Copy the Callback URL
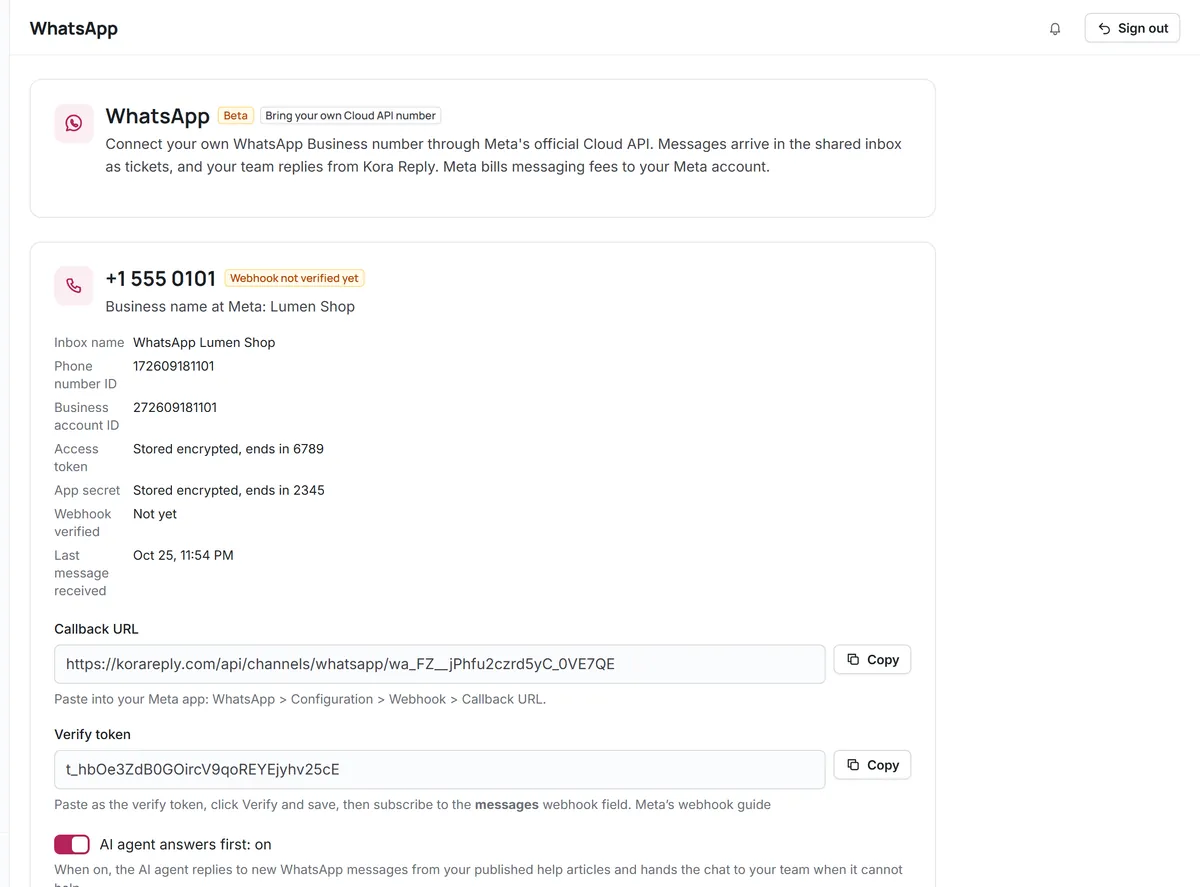1200x887 pixels. (872, 660)
